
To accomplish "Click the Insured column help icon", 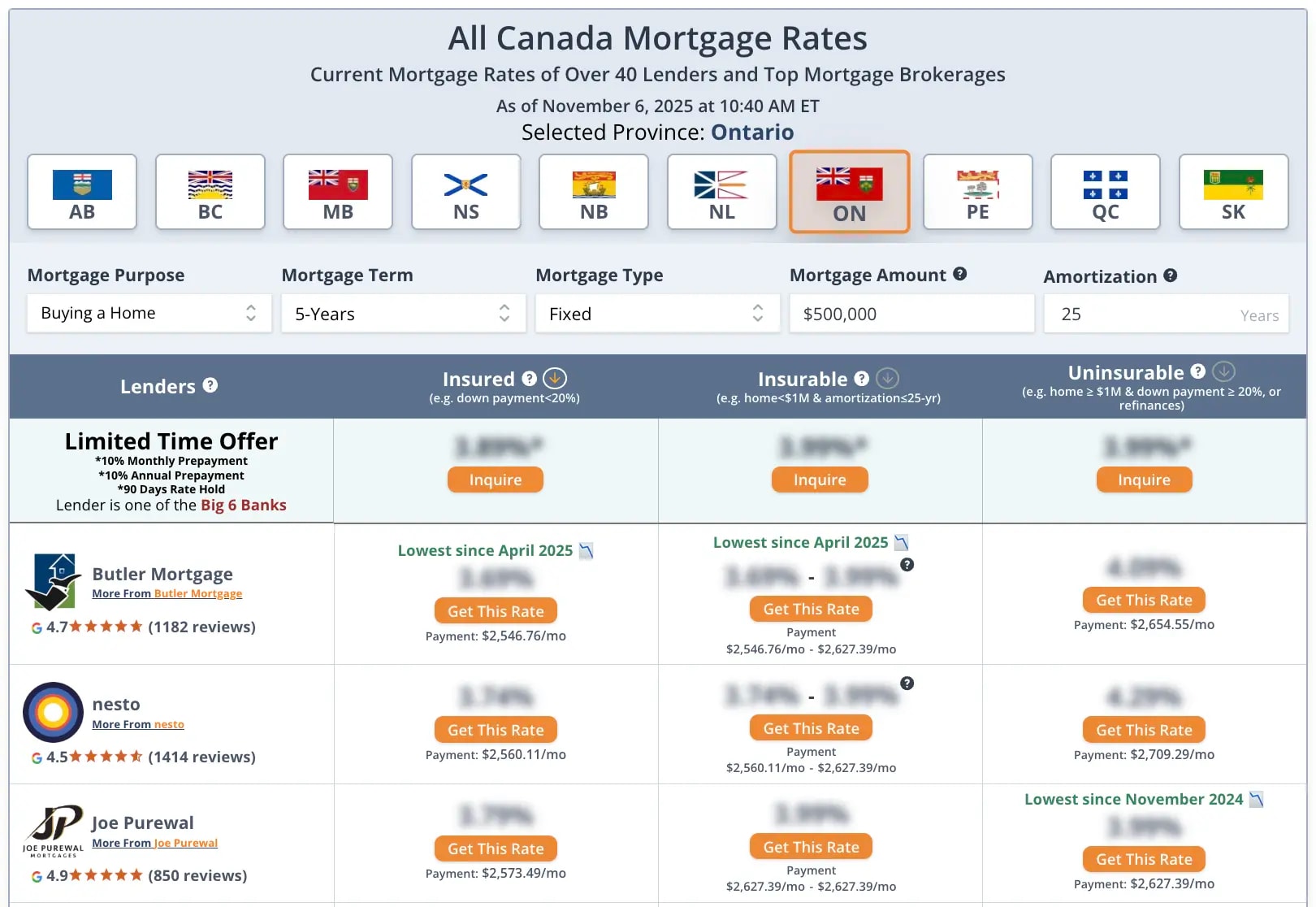I will point(530,378).
